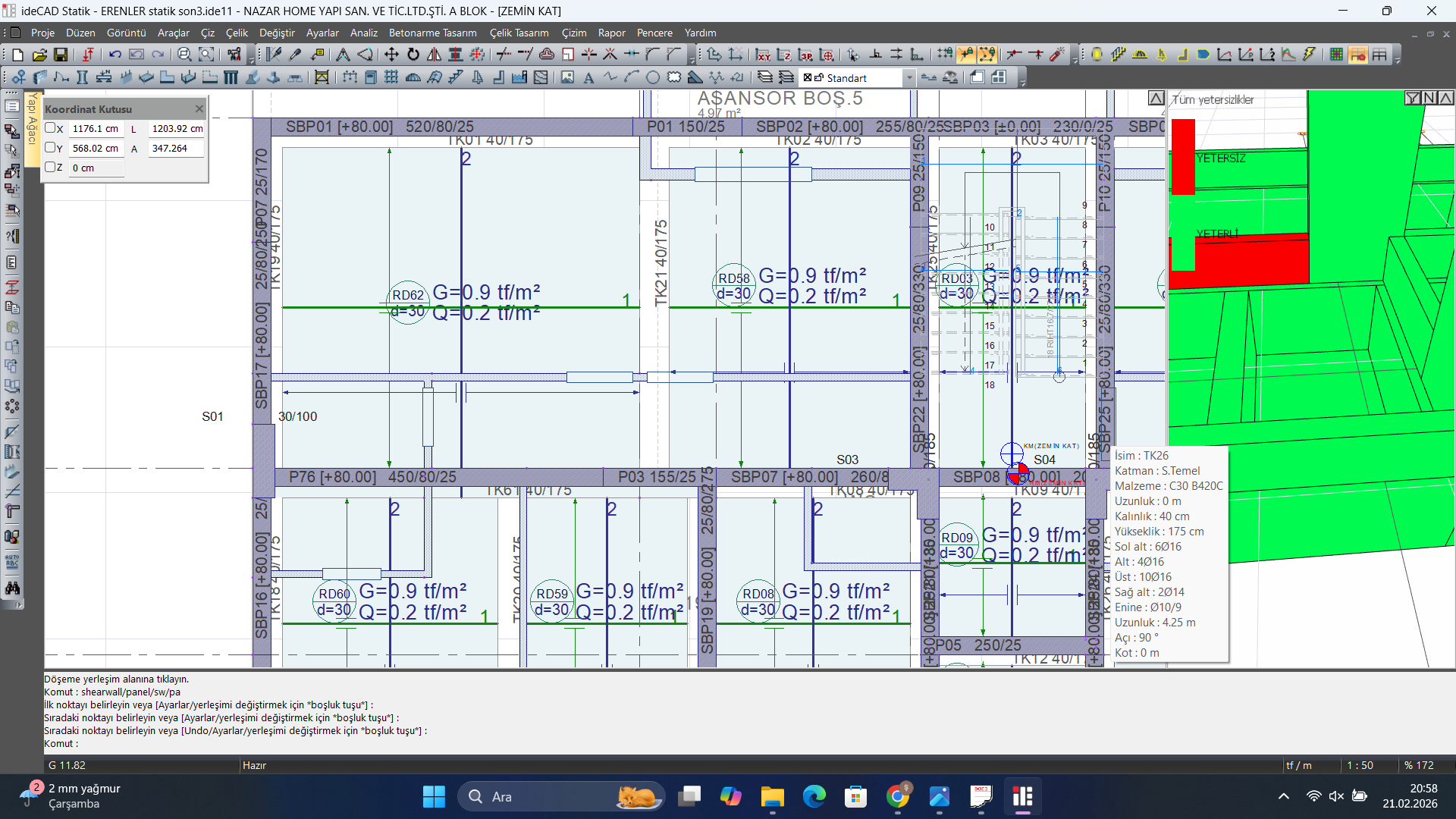The width and height of the screenshot is (1456, 819).
Task: Select the Text tool letter A icon
Action: [588, 77]
